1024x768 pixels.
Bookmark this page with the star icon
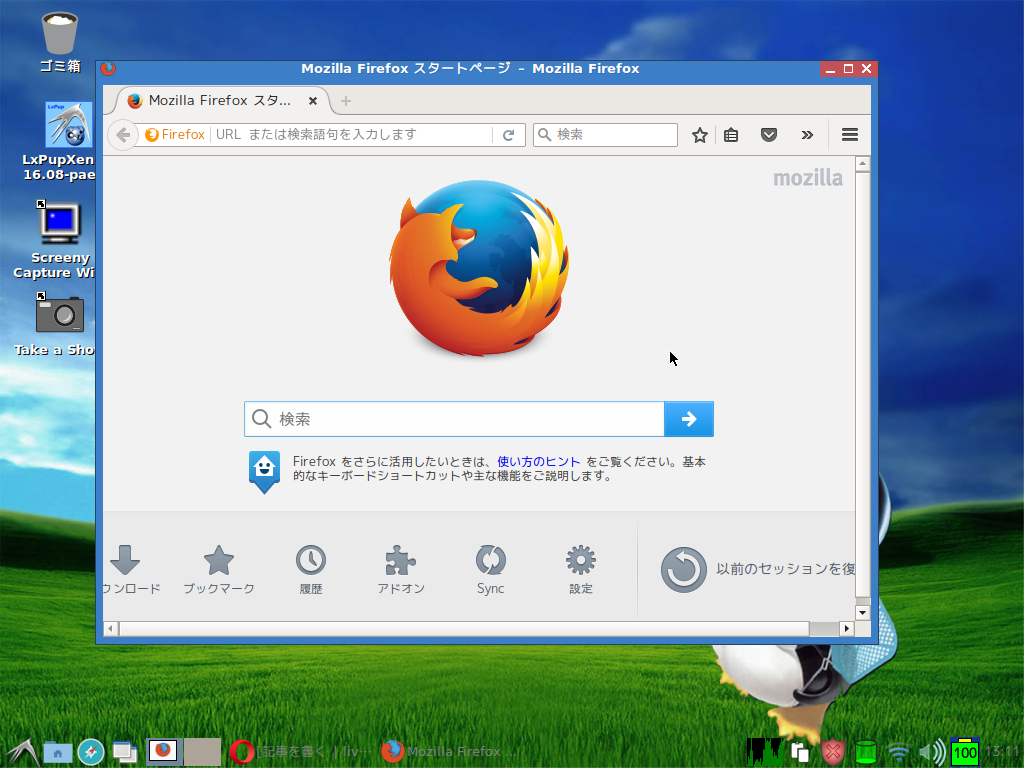click(x=699, y=135)
